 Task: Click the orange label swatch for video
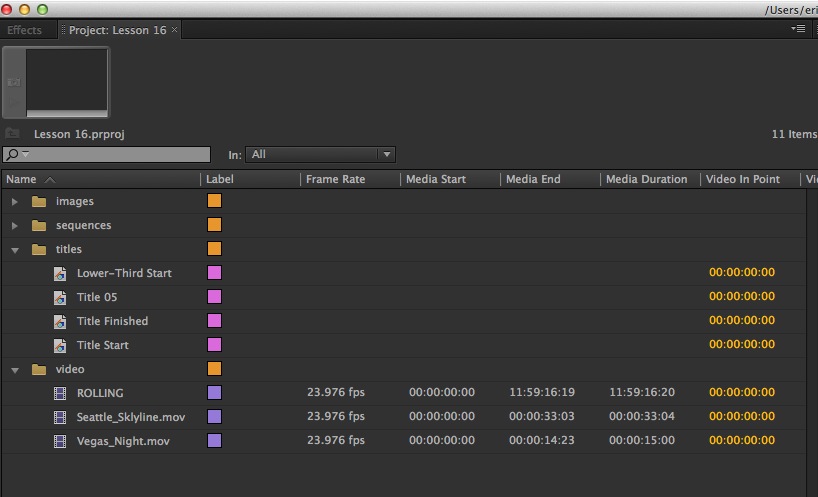tap(214, 369)
